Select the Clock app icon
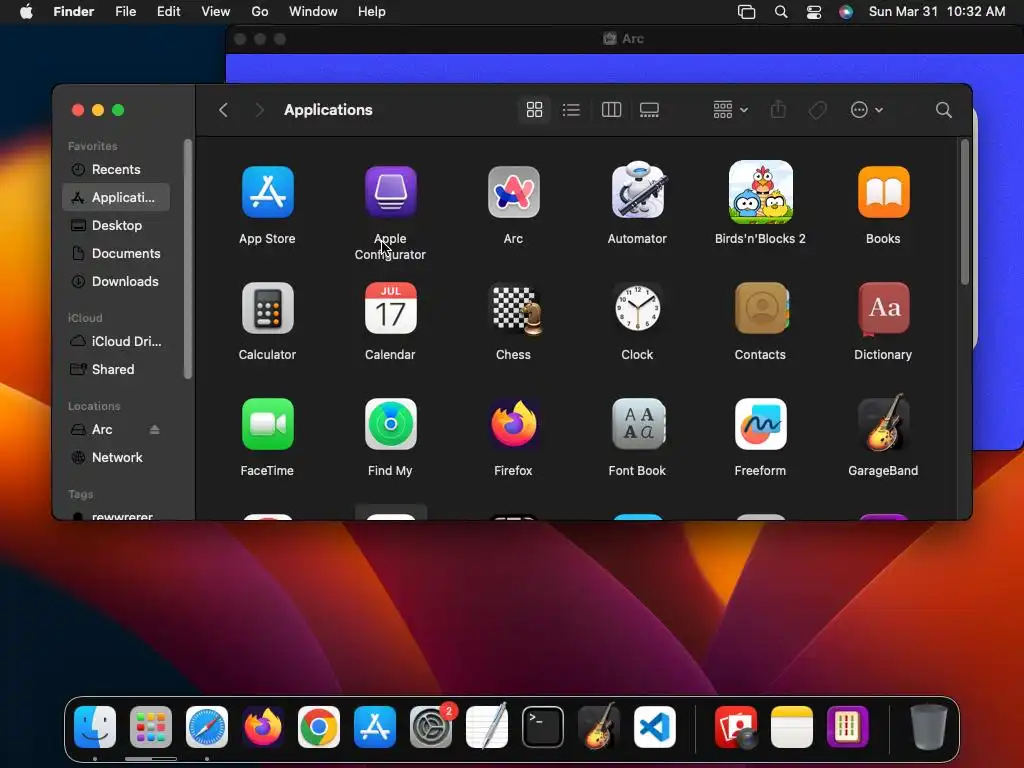Viewport: 1024px width, 768px height. click(x=637, y=308)
